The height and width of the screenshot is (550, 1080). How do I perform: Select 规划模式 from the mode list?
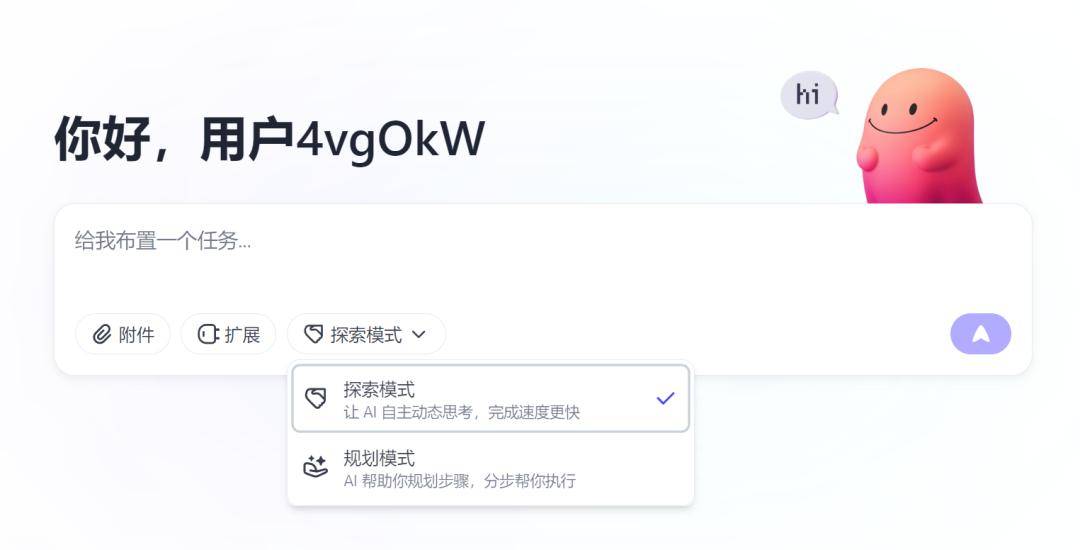(x=379, y=458)
